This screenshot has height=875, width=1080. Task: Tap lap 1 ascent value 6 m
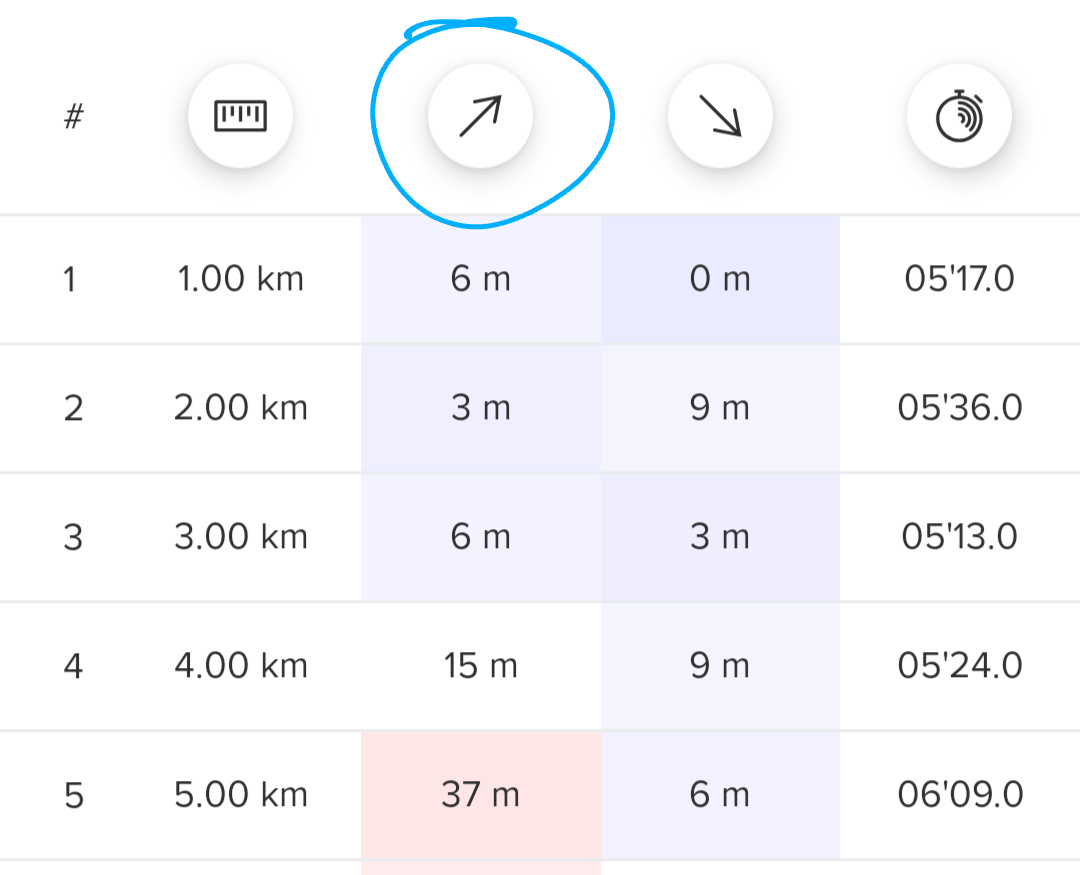click(480, 279)
